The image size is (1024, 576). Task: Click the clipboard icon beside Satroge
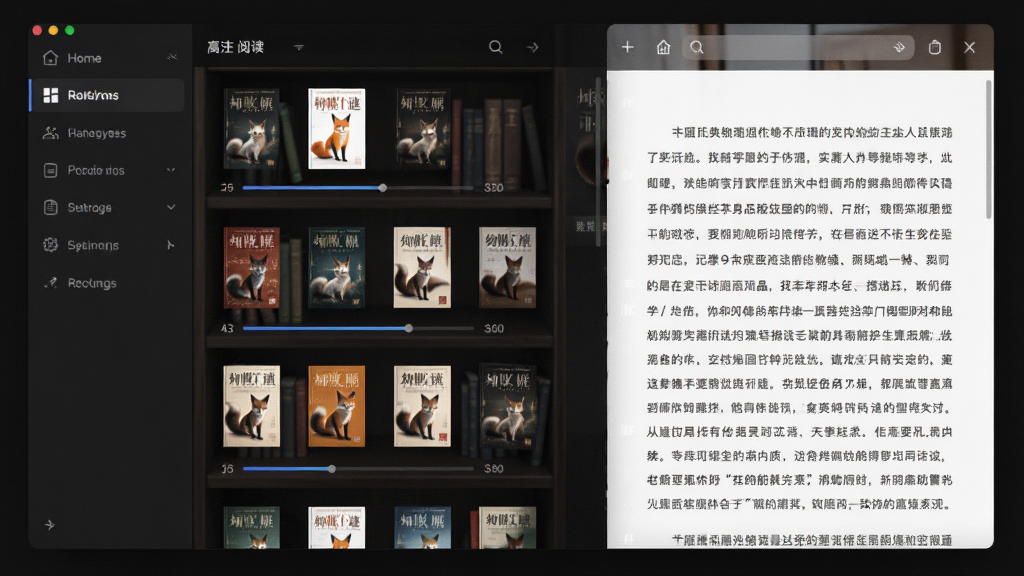coord(50,208)
